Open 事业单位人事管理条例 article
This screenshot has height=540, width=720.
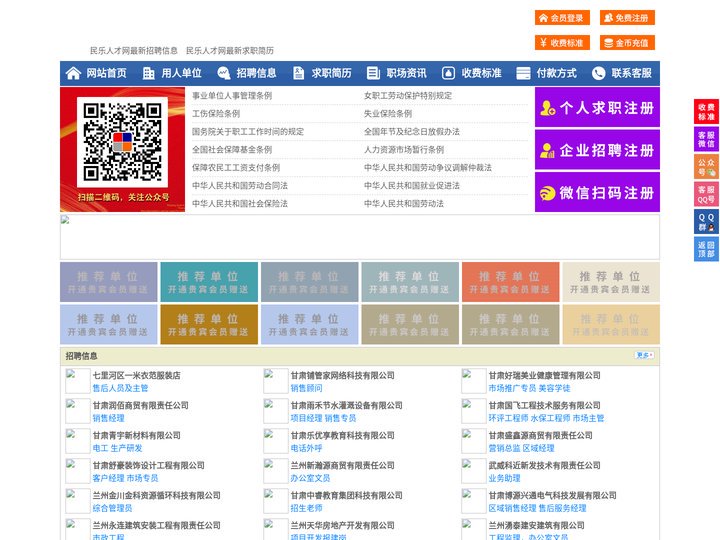pos(232,96)
